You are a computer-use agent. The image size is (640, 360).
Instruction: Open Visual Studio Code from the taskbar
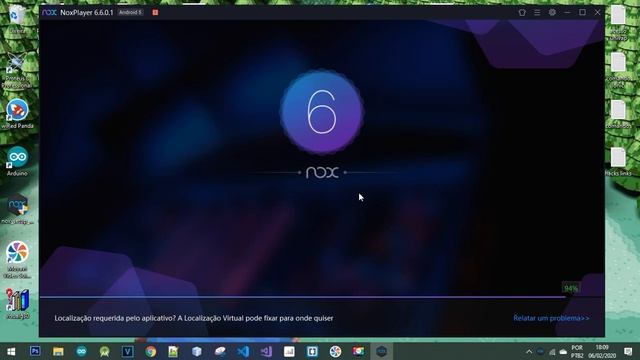[243, 351]
